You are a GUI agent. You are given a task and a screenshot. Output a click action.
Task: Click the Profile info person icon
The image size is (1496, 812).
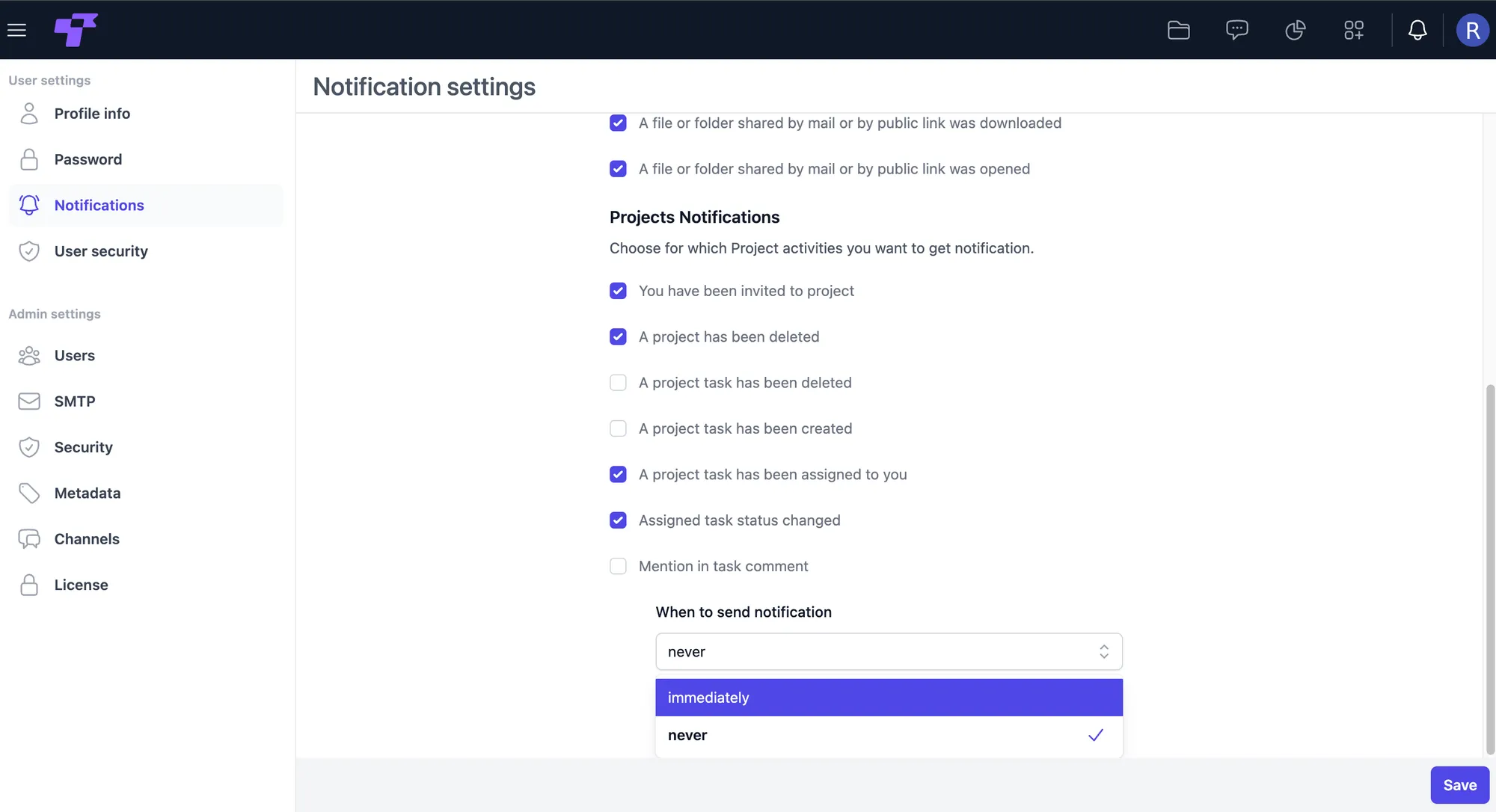coord(29,114)
